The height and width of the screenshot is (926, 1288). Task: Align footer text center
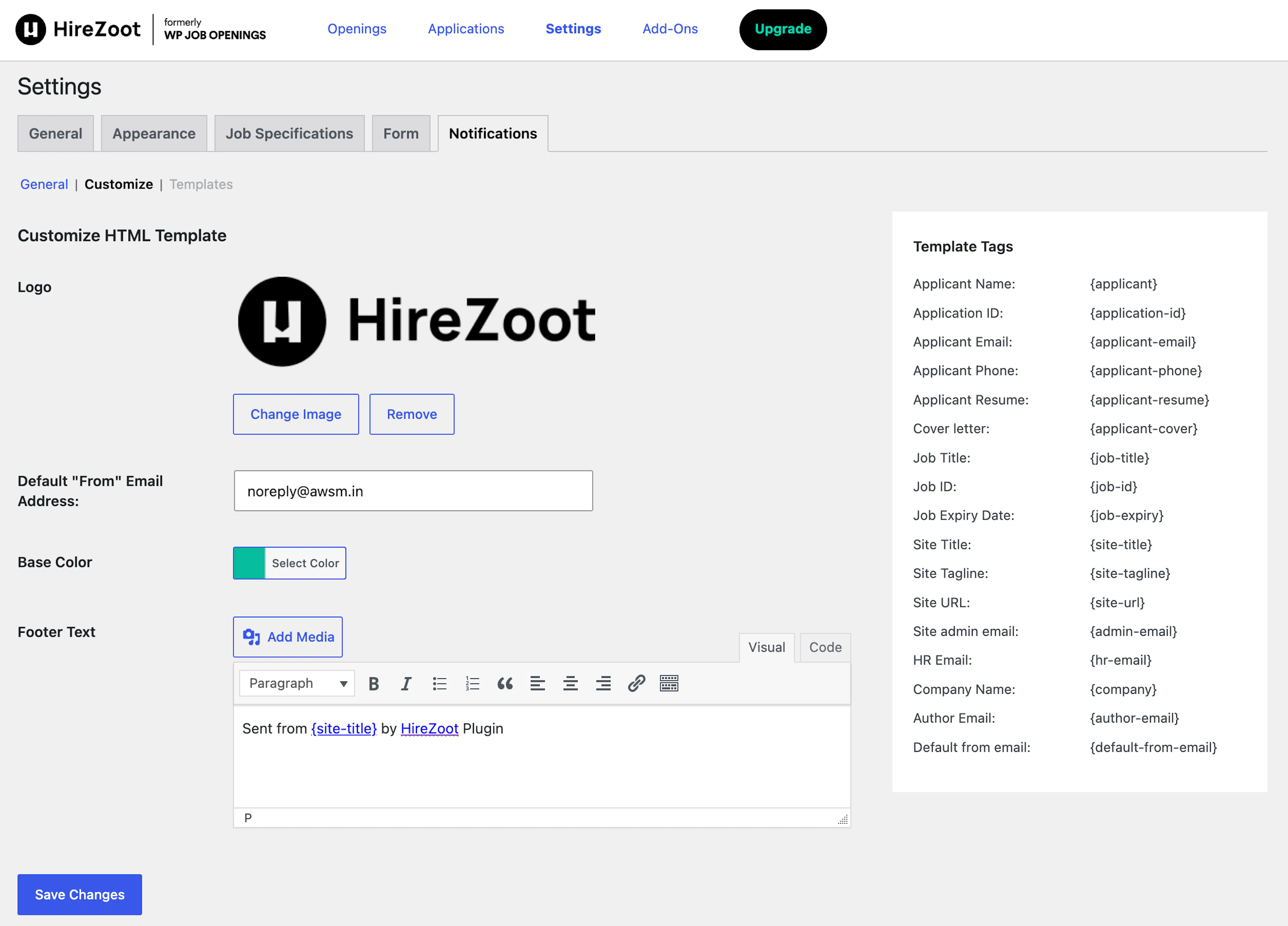tap(570, 683)
